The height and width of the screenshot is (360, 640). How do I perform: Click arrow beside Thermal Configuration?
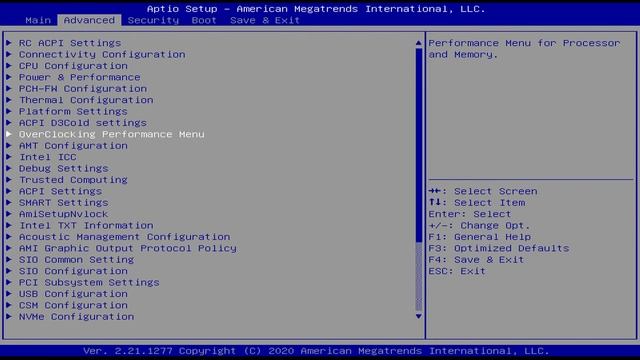[9, 100]
